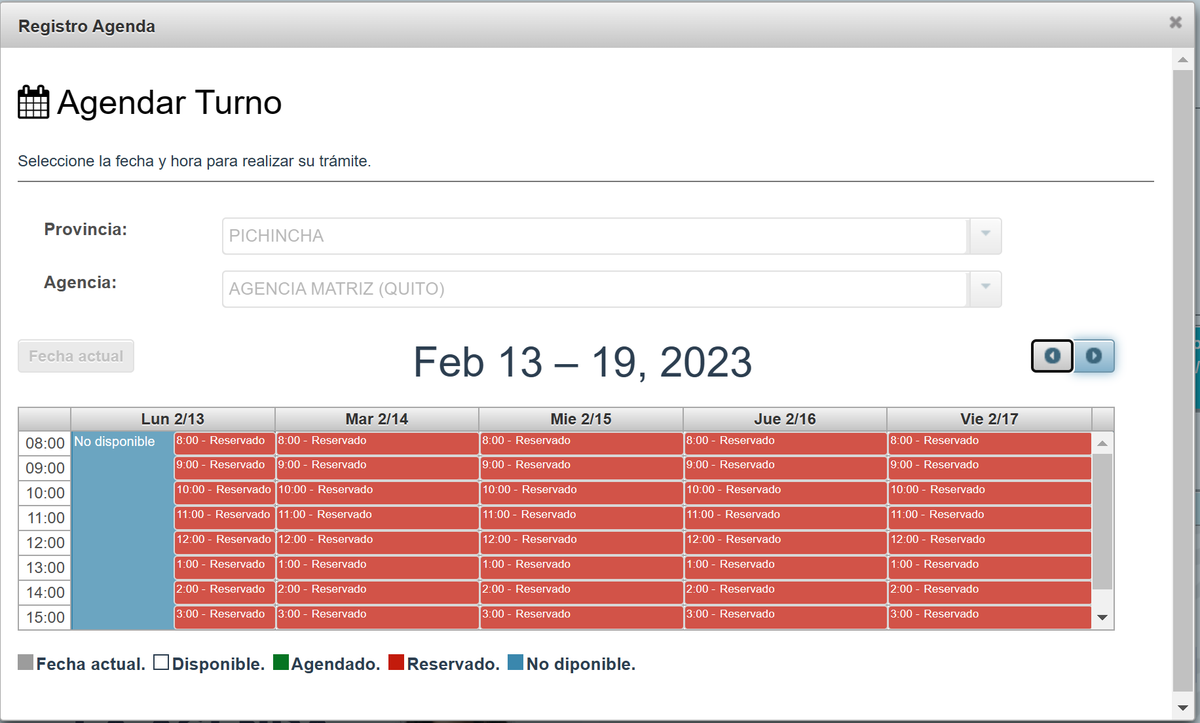
Task: Click the 10:00 time row label
Action: [x=45, y=493]
